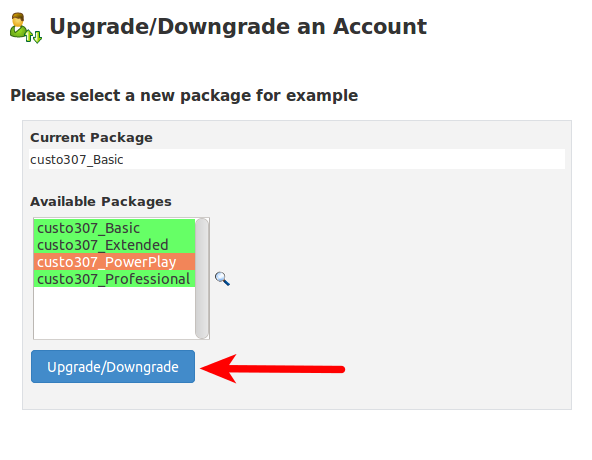Click the top end of the package list scrollbar
Image resolution: width=592 pixels, height=460 pixels.
click(202, 222)
